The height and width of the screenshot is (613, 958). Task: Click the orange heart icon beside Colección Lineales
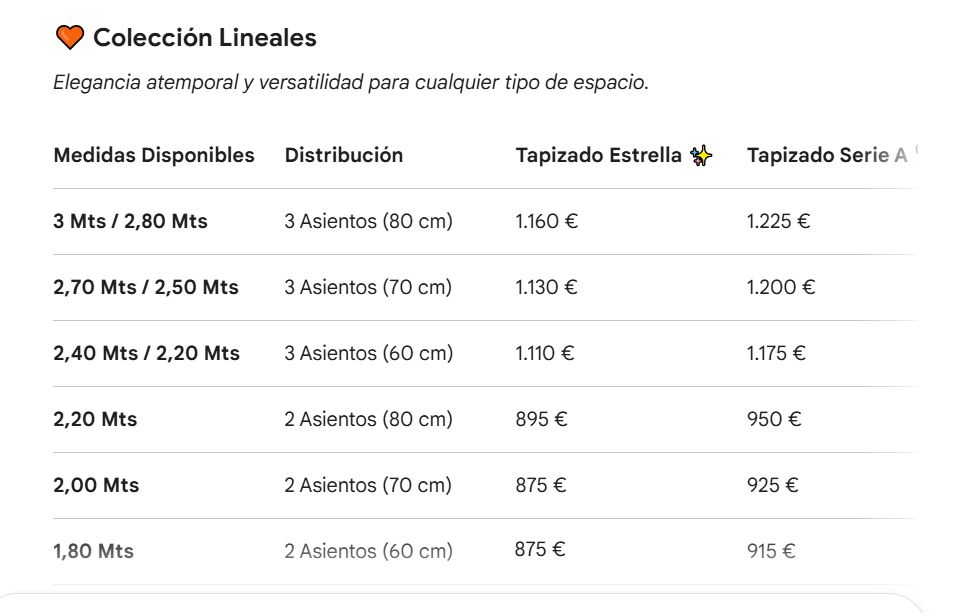tap(70, 38)
